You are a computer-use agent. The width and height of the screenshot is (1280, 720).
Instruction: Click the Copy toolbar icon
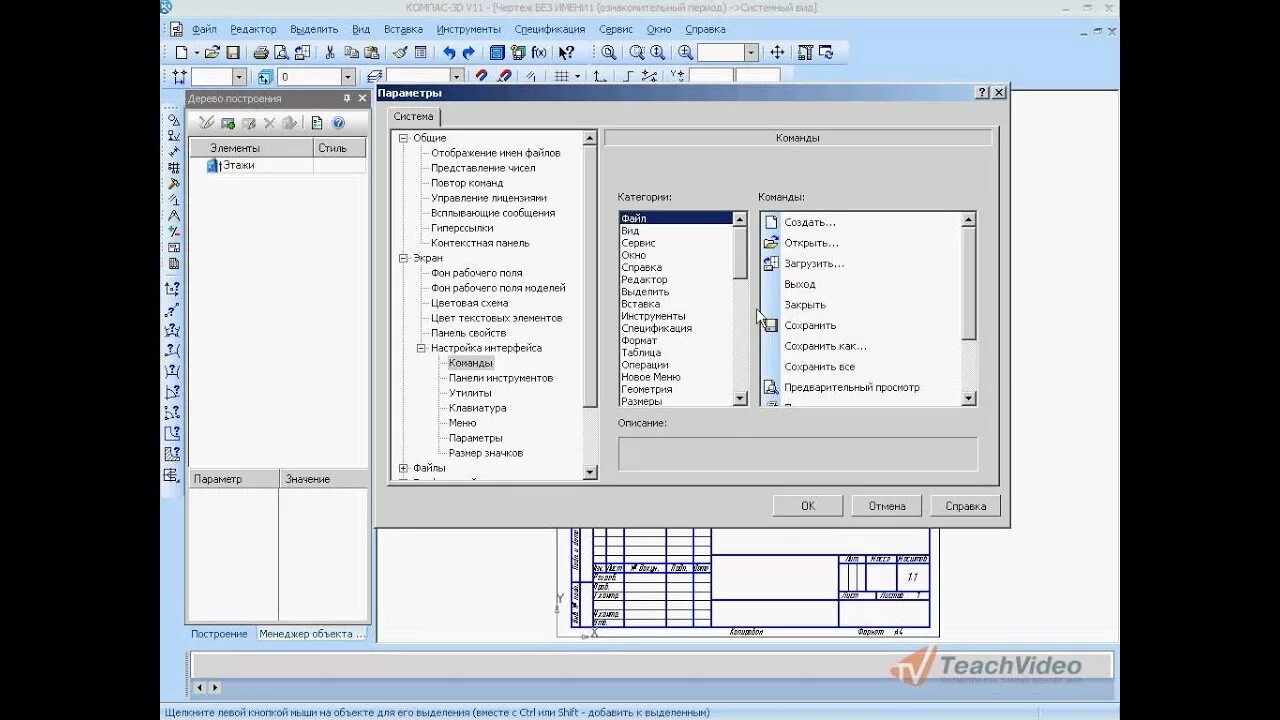click(x=351, y=52)
